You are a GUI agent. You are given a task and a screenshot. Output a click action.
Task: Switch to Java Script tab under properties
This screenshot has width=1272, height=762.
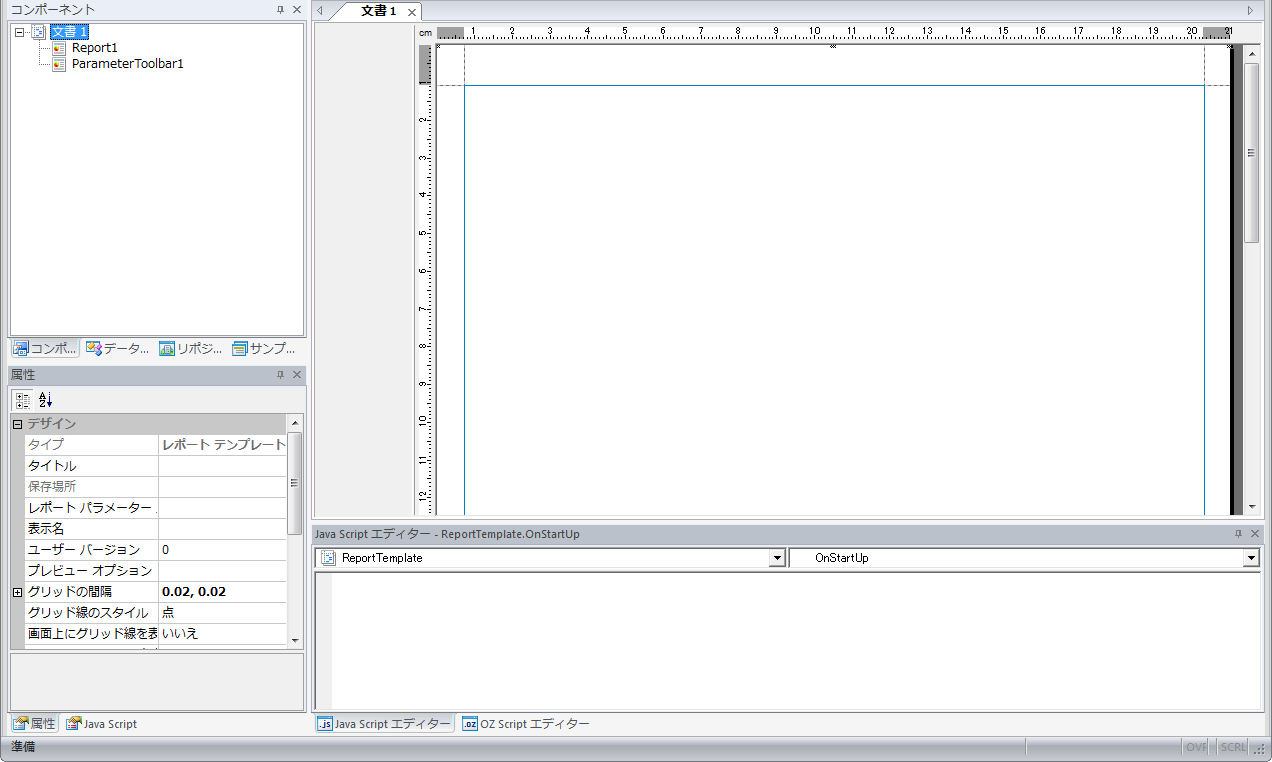tap(101, 724)
